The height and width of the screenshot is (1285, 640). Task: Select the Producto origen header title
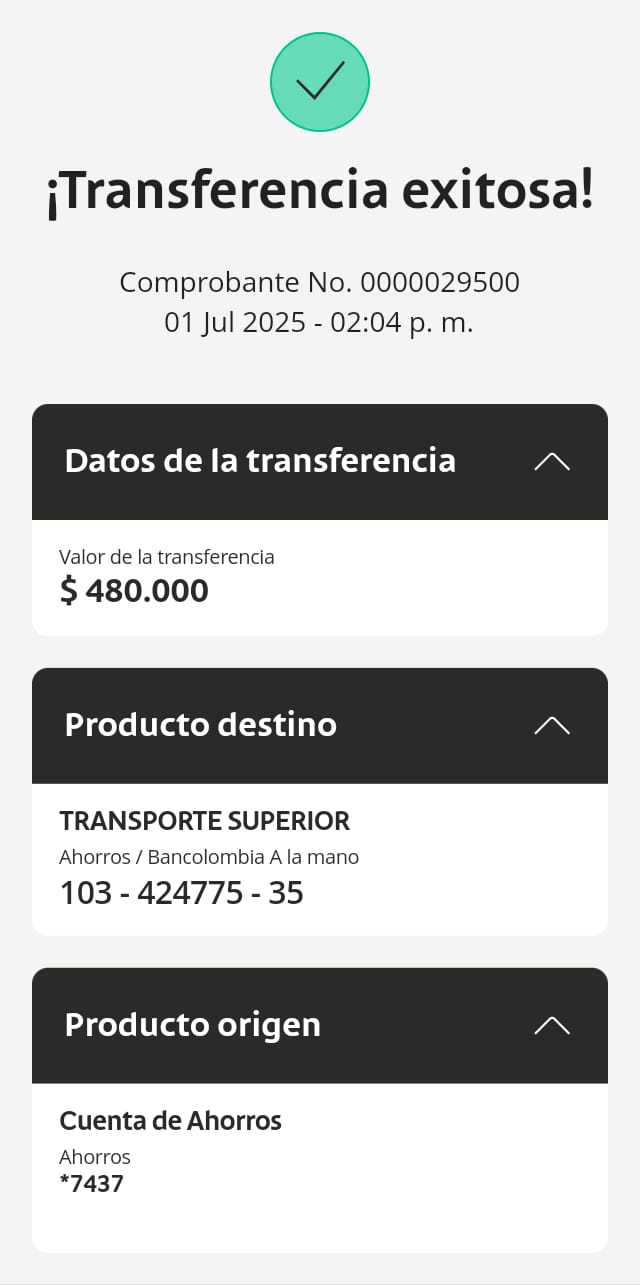point(193,1025)
